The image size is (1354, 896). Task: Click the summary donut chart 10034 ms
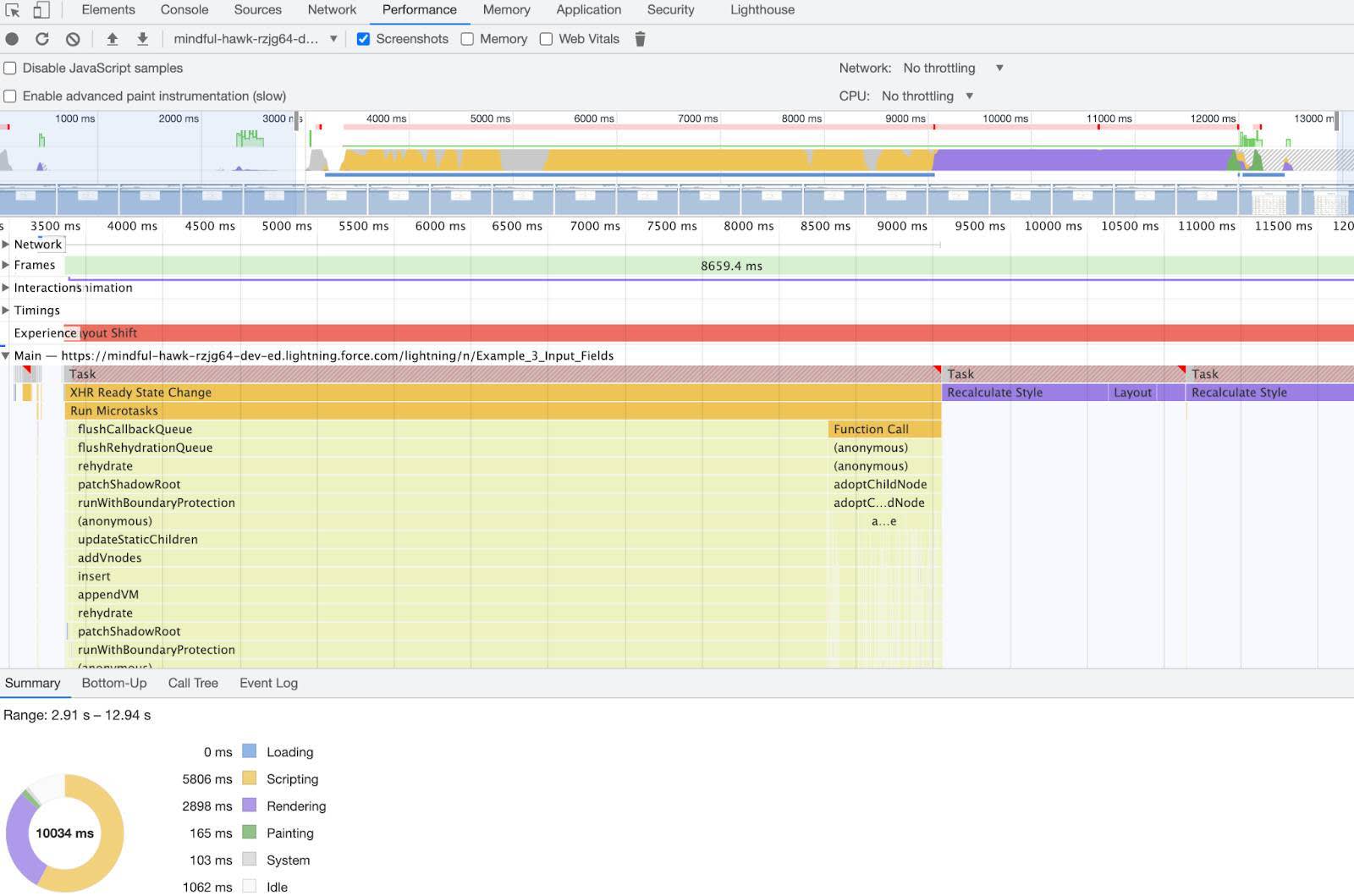click(65, 833)
